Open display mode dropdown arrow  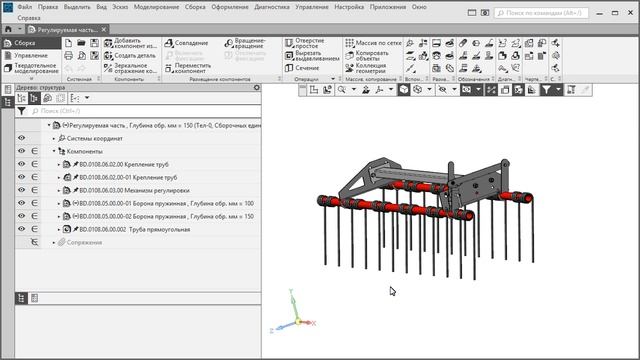(429, 90)
